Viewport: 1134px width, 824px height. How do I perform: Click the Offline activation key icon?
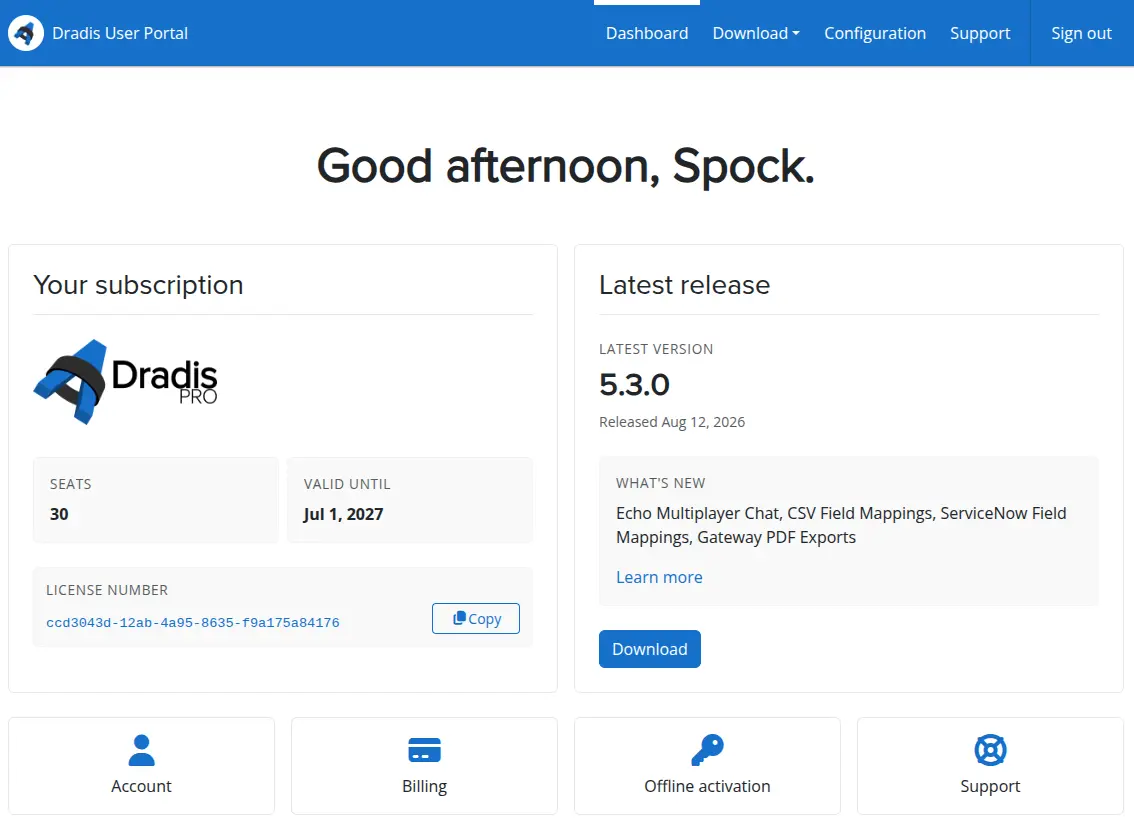[707, 750]
